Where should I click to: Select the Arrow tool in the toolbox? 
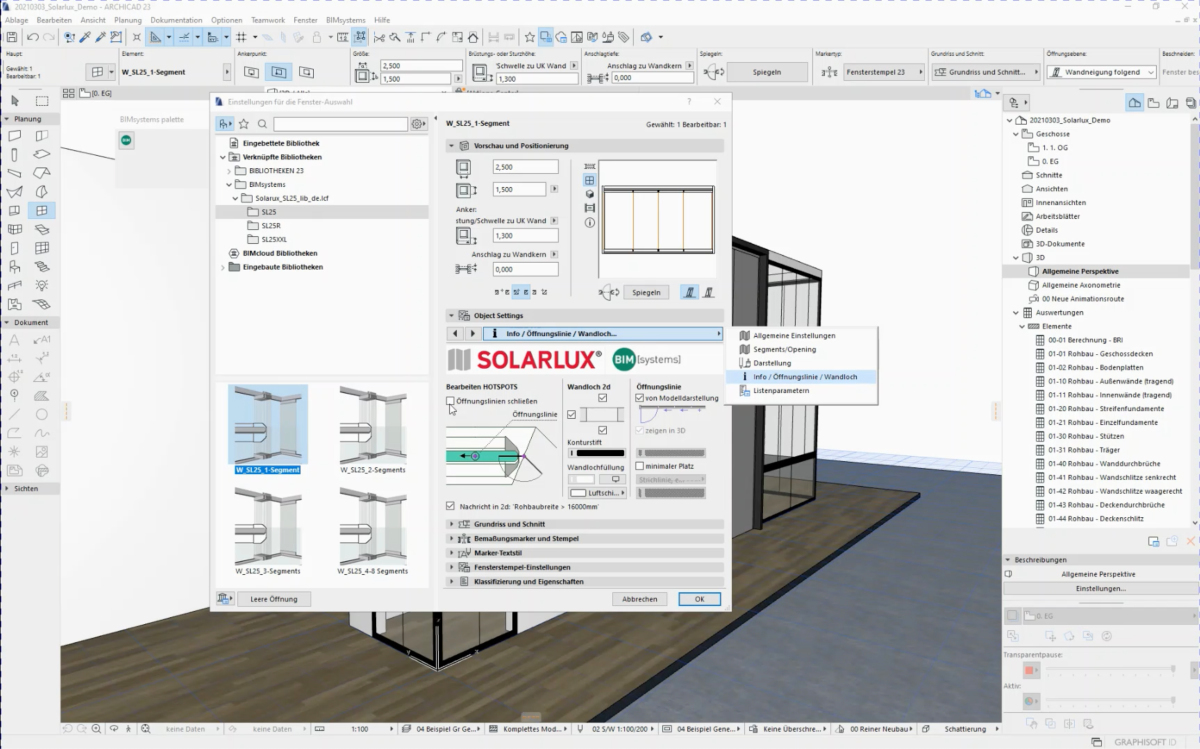pyautogui.click(x=15, y=101)
